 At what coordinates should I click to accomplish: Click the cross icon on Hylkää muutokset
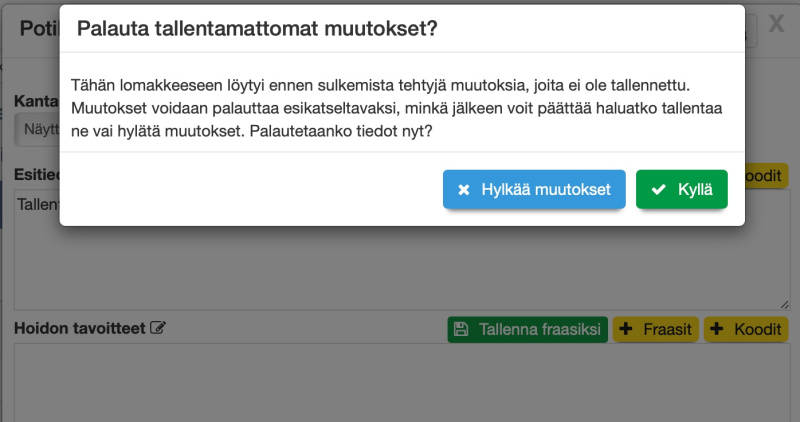463,190
